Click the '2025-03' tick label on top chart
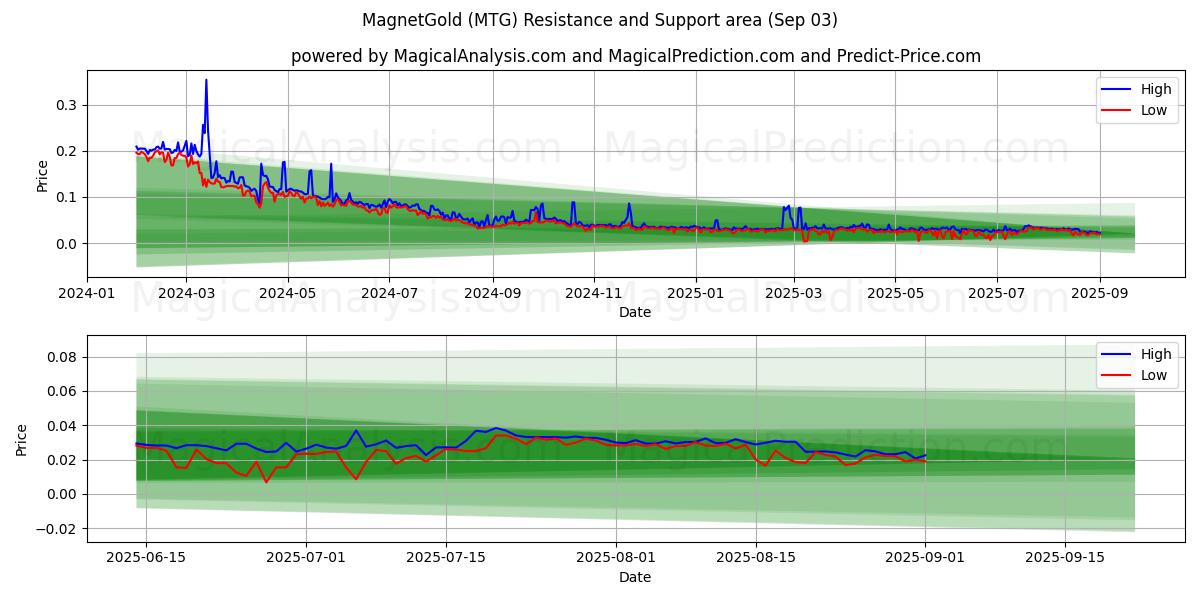This screenshot has width=1200, height=600. coord(794,293)
